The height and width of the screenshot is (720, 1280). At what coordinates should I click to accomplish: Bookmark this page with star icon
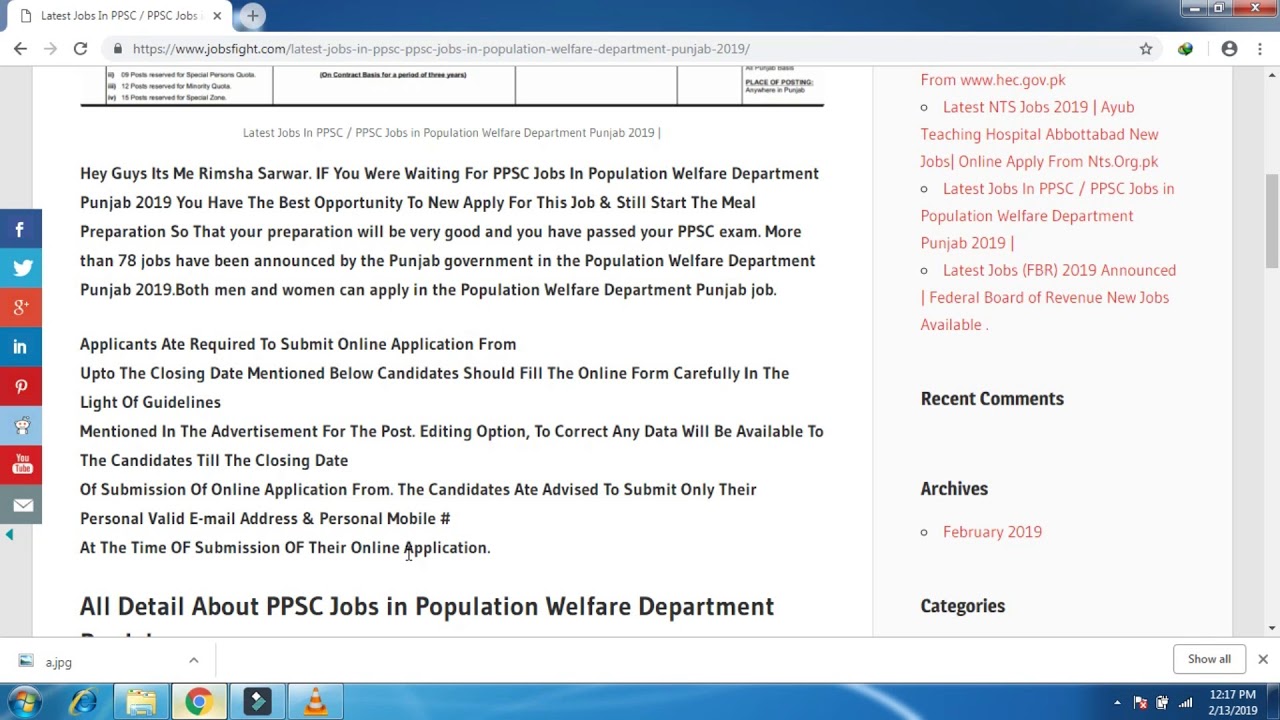pos(1146,49)
